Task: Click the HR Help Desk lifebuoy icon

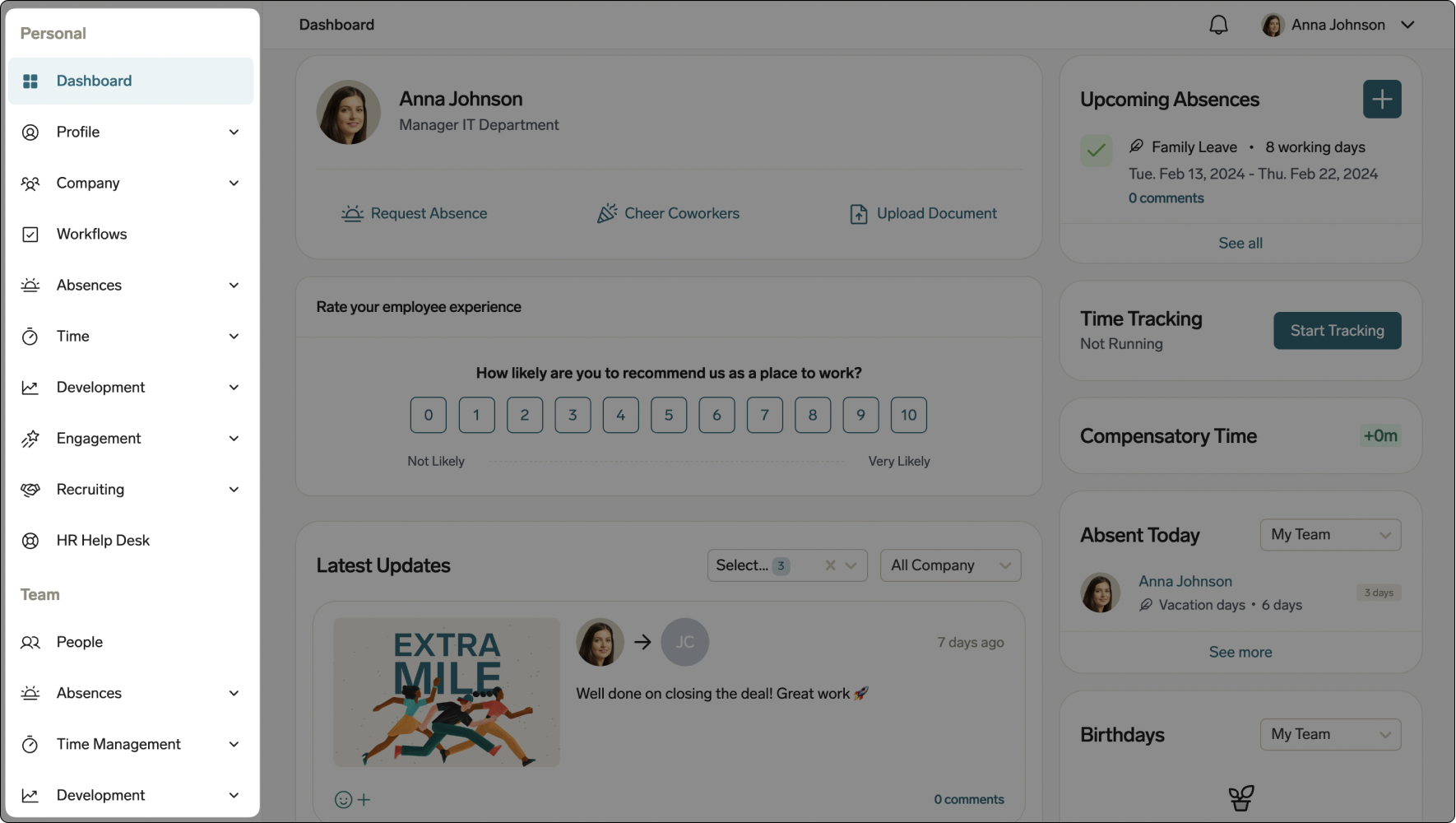Action: [30, 541]
